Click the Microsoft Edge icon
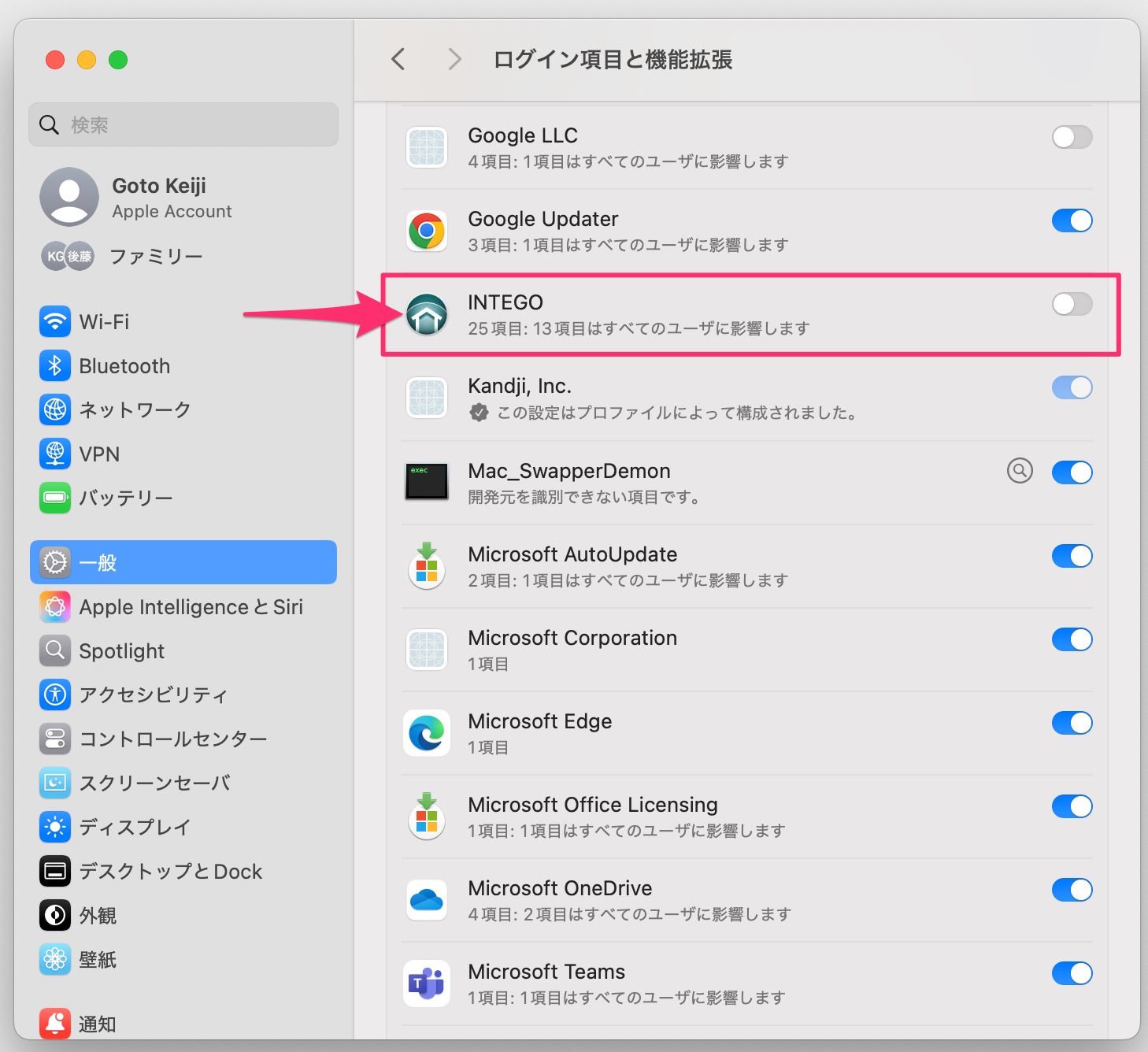This screenshot has height=1052, width=1148. (427, 733)
